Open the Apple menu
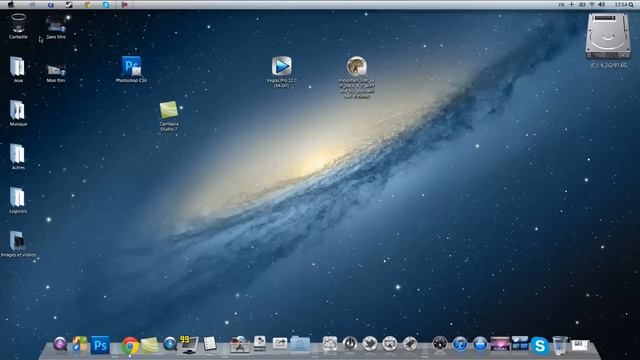 [x=11, y=4]
